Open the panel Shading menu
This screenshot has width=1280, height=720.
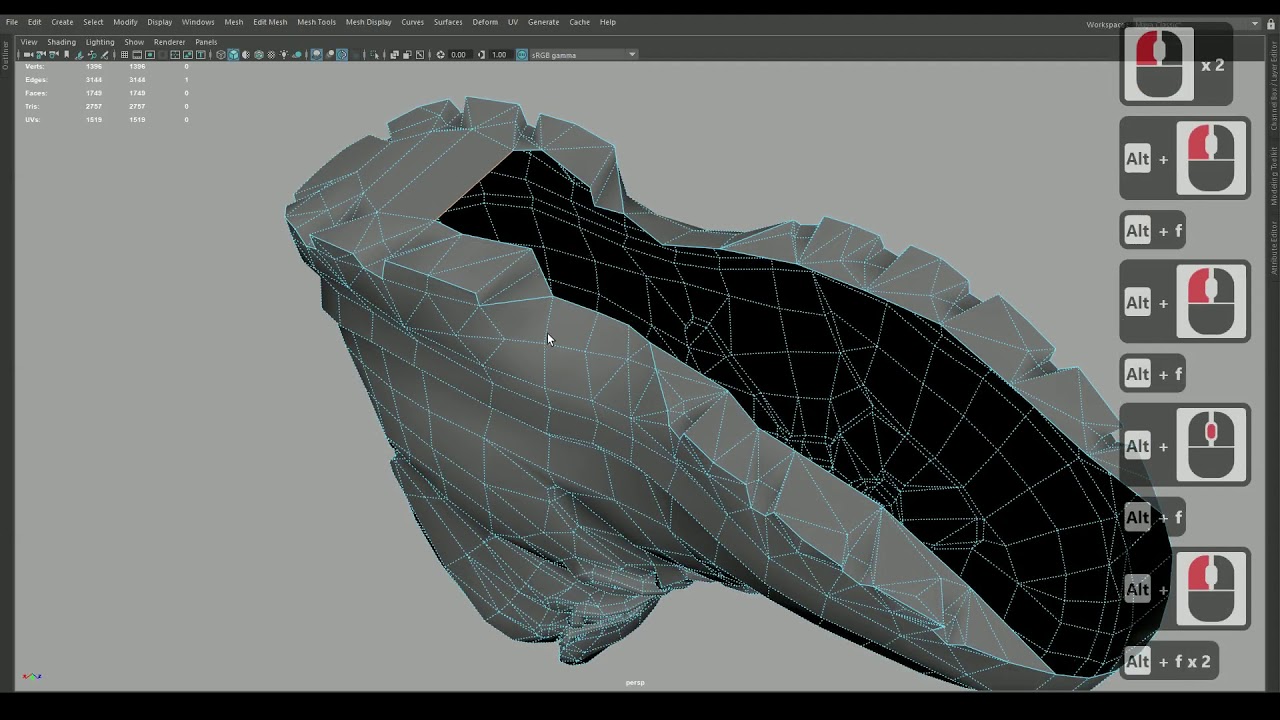(61, 42)
